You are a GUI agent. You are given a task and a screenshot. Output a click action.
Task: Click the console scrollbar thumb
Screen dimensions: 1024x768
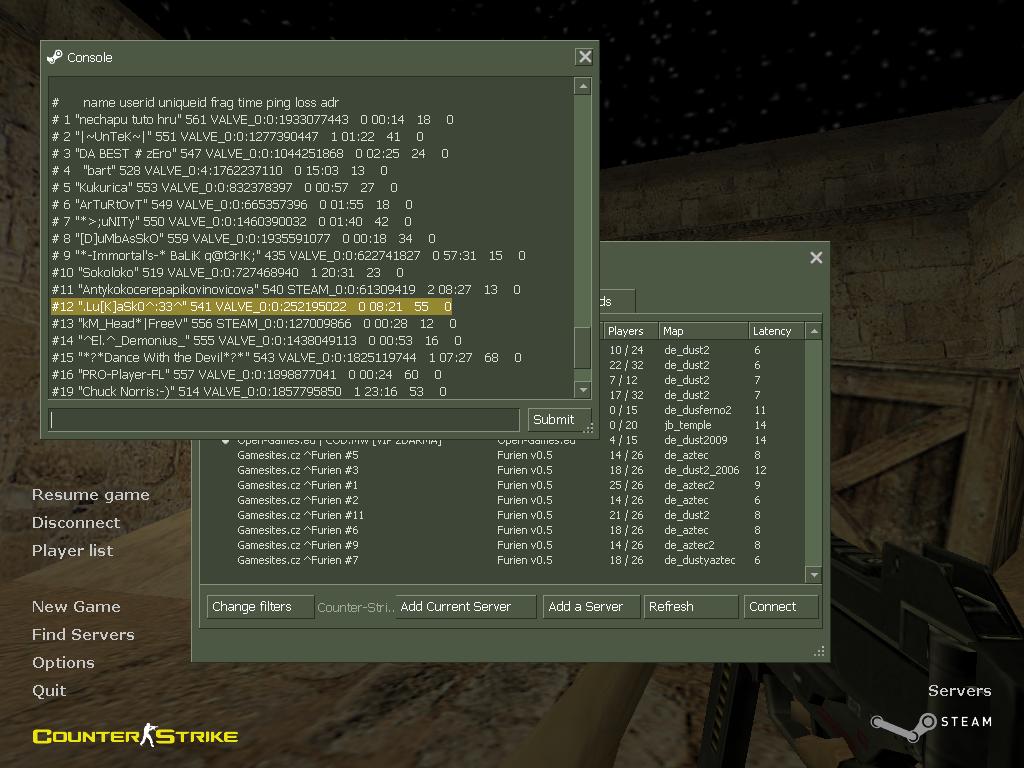pos(583,347)
